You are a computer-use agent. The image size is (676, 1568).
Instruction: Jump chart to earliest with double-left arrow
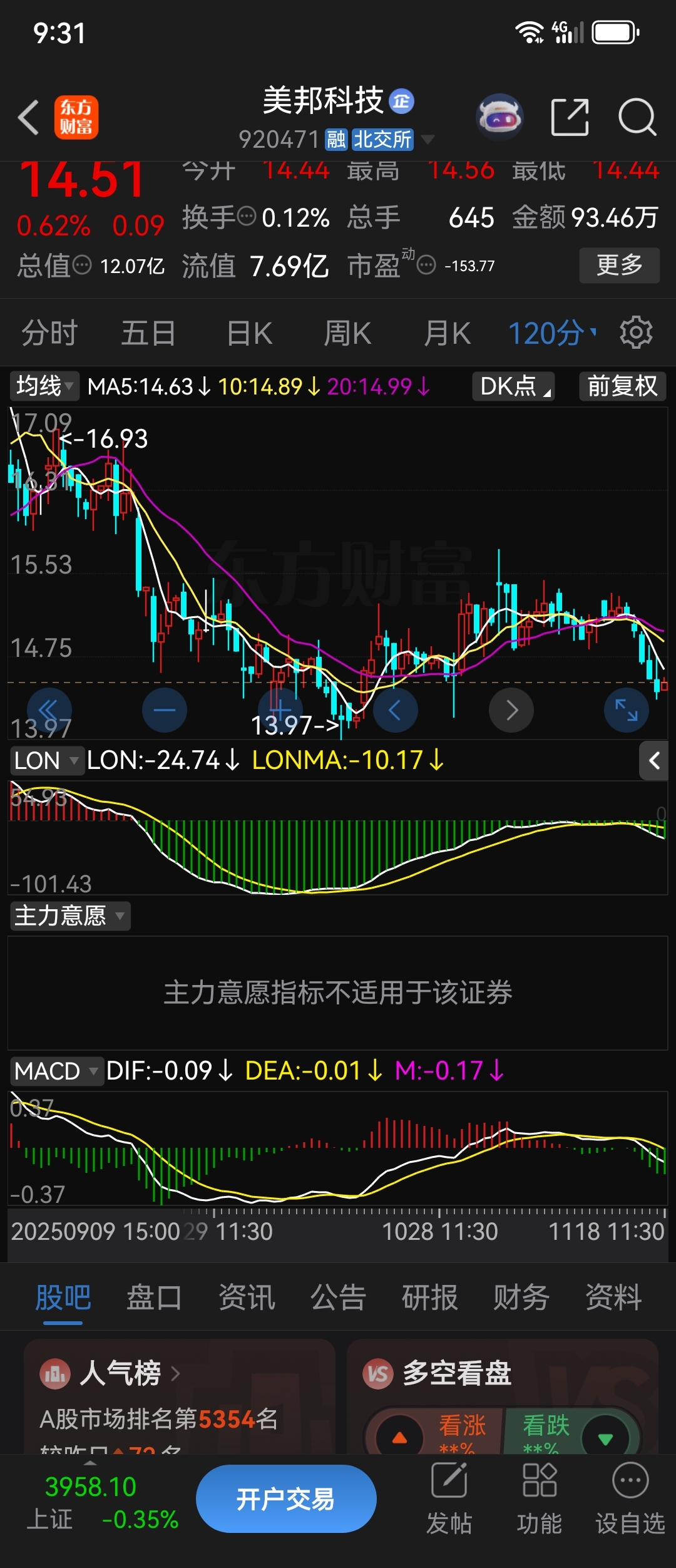(49, 710)
